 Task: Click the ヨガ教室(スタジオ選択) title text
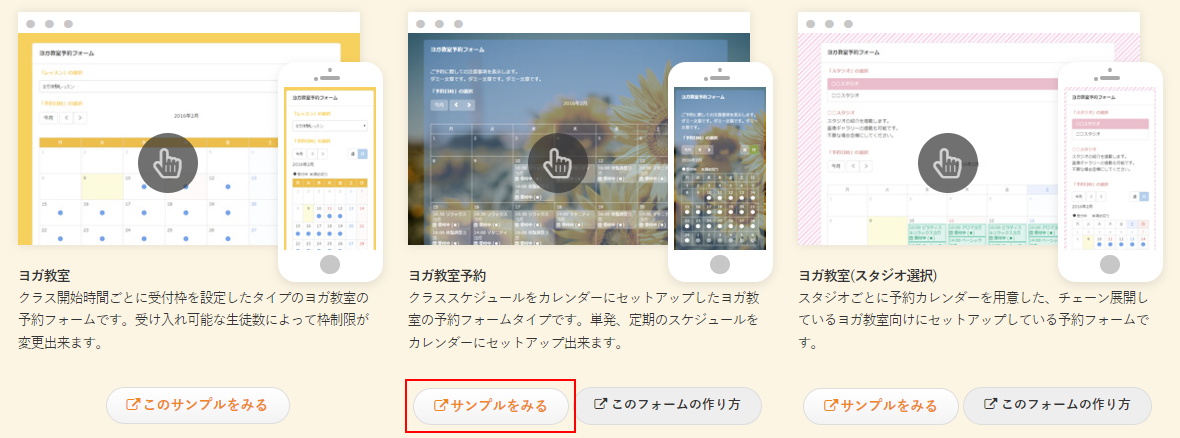868,276
